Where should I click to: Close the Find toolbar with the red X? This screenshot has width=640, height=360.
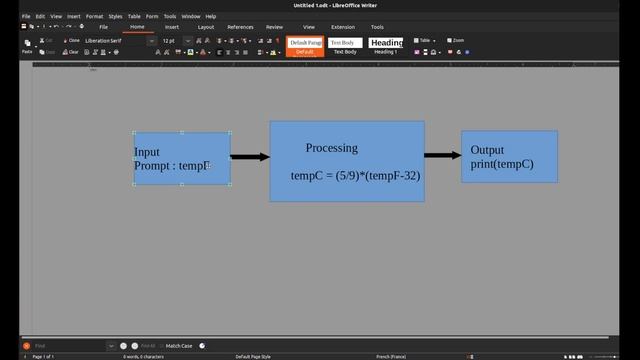[x=27, y=346]
